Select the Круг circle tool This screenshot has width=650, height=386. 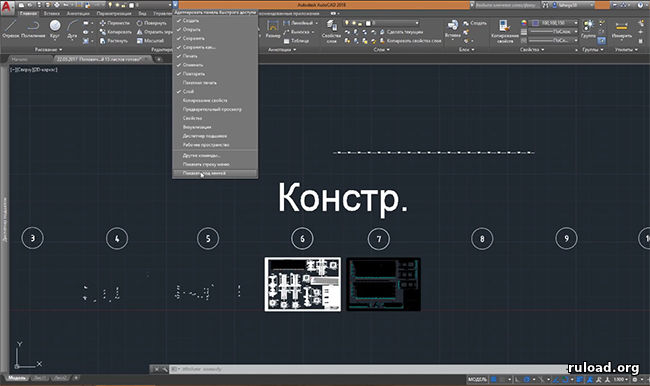coord(55,29)
